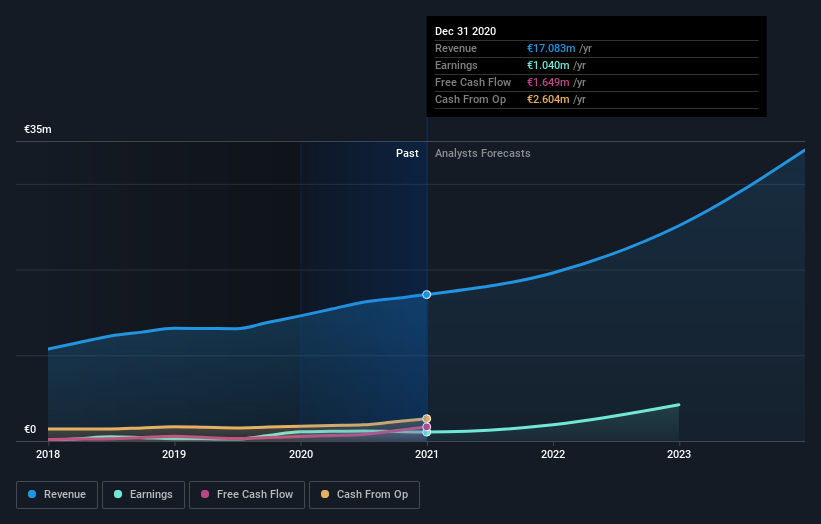Click the €35m y-axis label
The height and width of the screenshot is (524, 821).
pyautogui.click(x=38, y=129)
